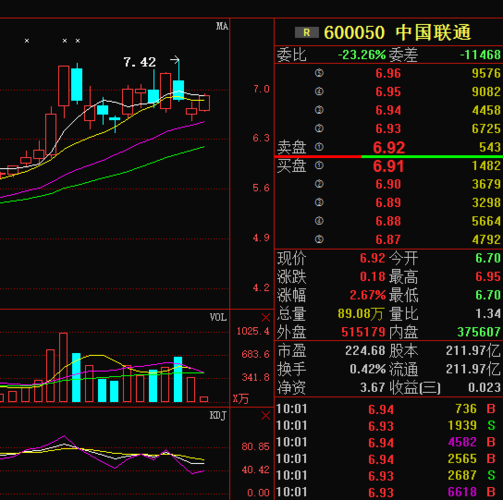Click the MA label on the price chart
503x500 pixels.
click(222, 26)
